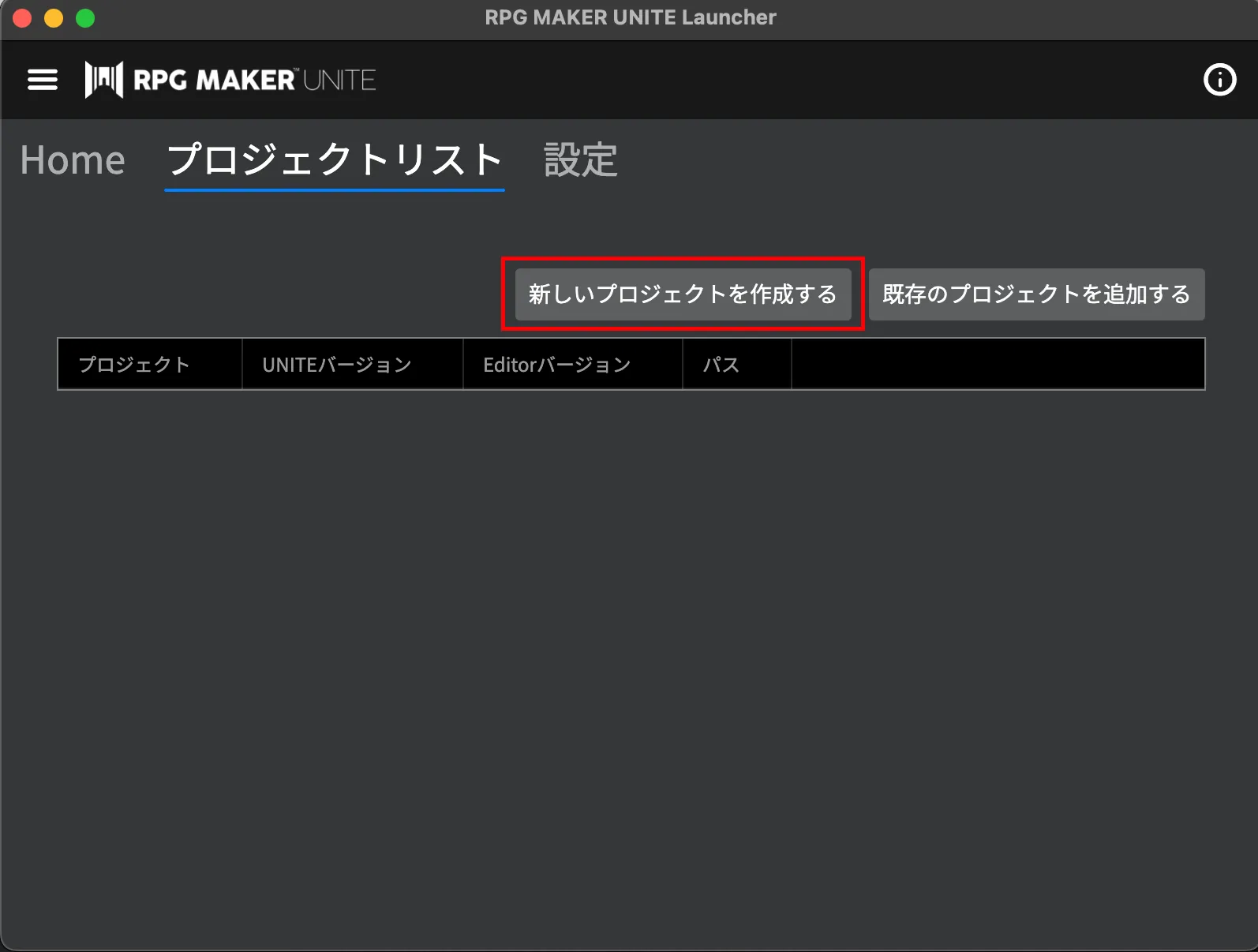Open the 設定 tab
This screenshot has width=1258, height=952.
click(x=581, y=160)
